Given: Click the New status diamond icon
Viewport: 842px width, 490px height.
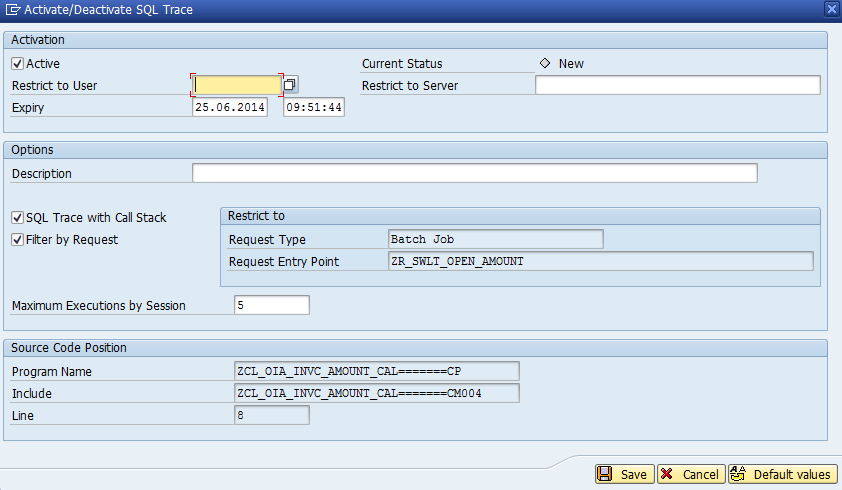Looking at the screenshot, I should click(x=545, y=63).
